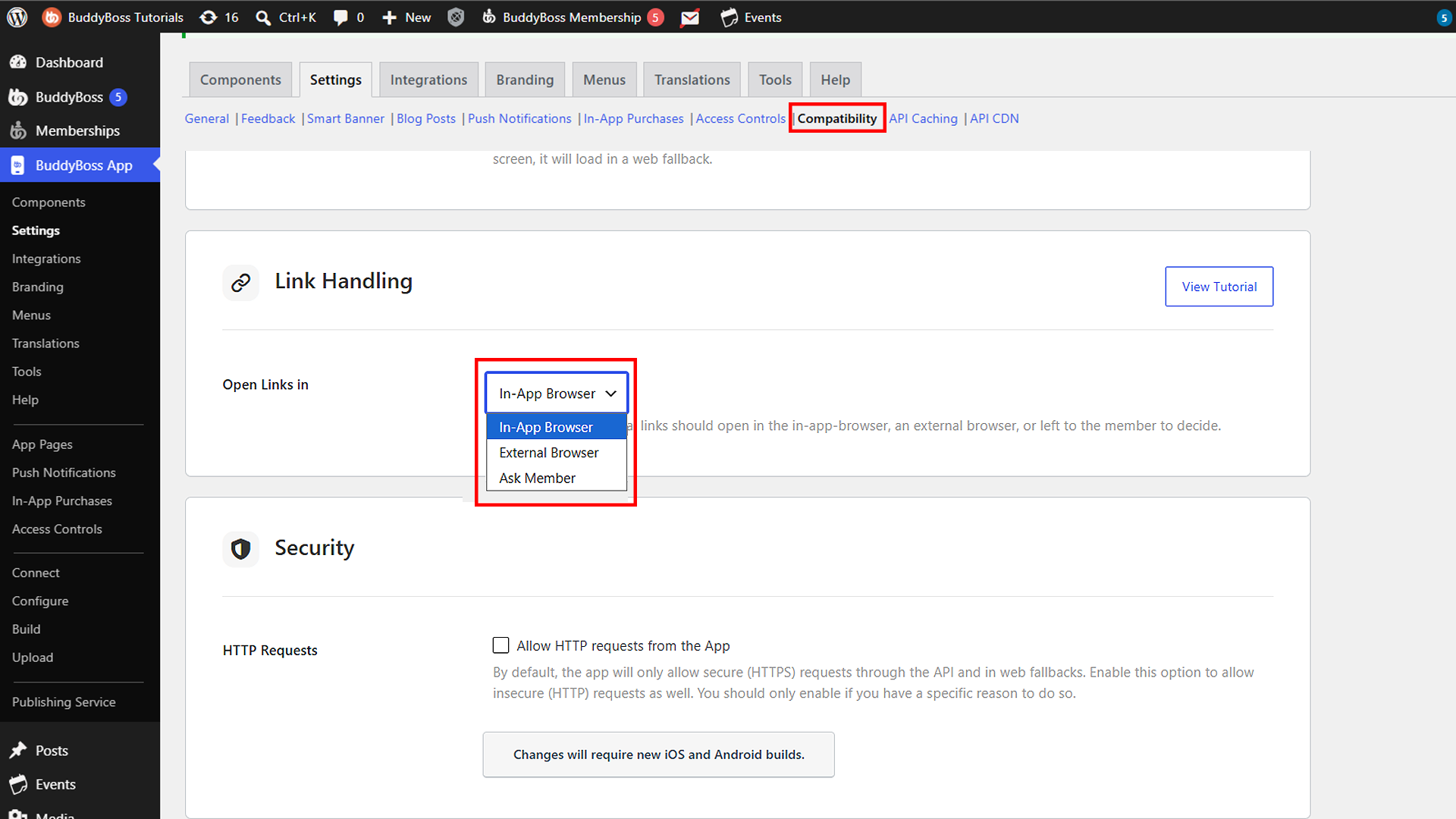Open BuddyBoss Membership in admin bar
Viewport: 1456px width, 819px height.
tap(573, 17)
